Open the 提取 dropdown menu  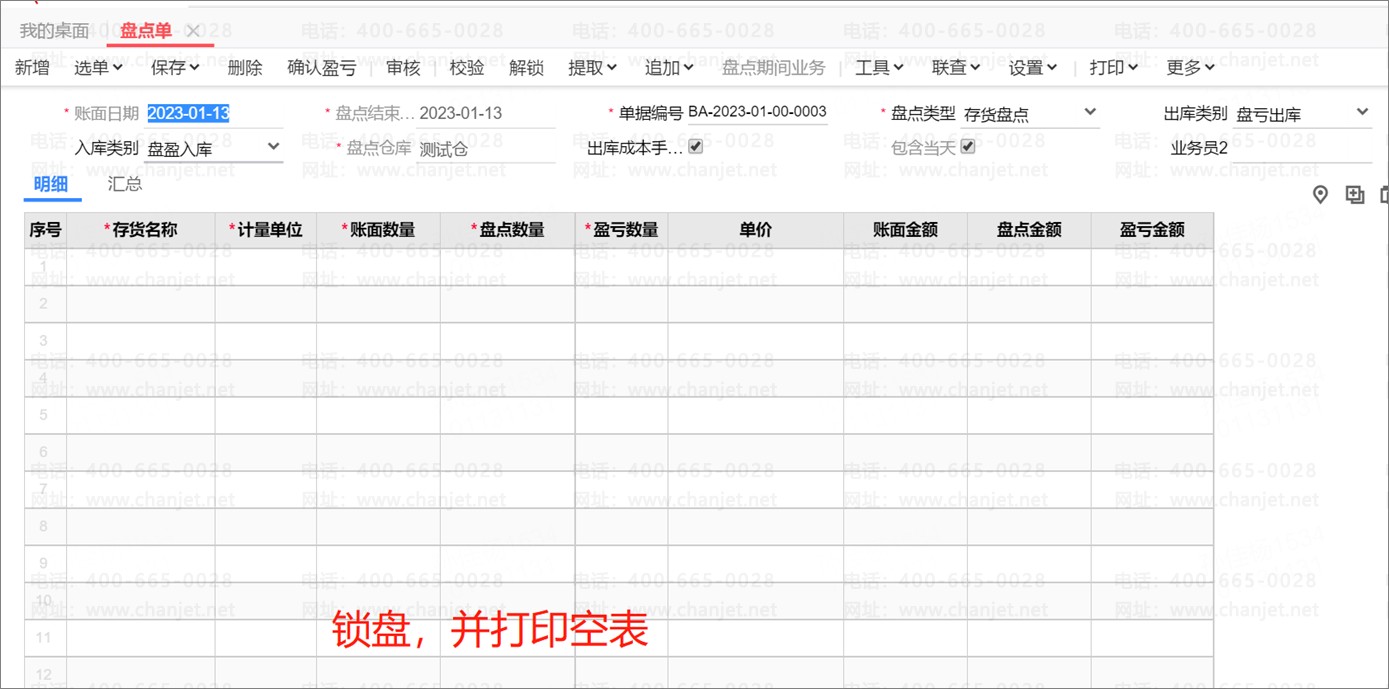[592, 68]
